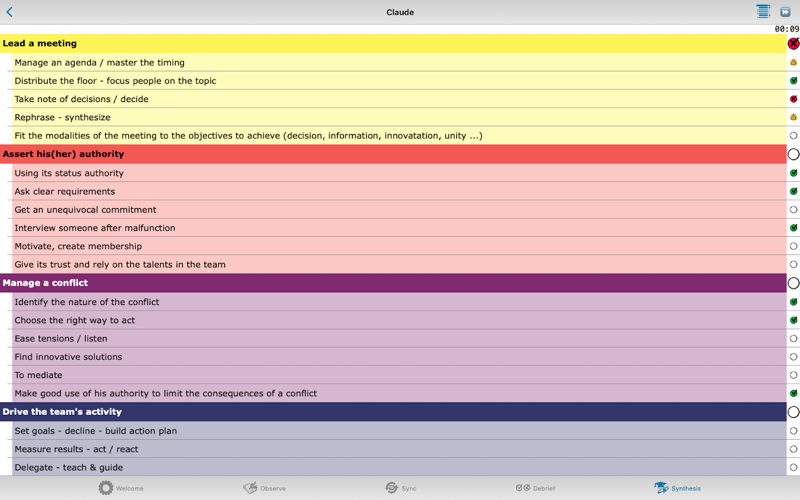Screen dimensions: 800x500
Task: Select 'Manage an agenda / master the timing' text
Action: point(99,63)
